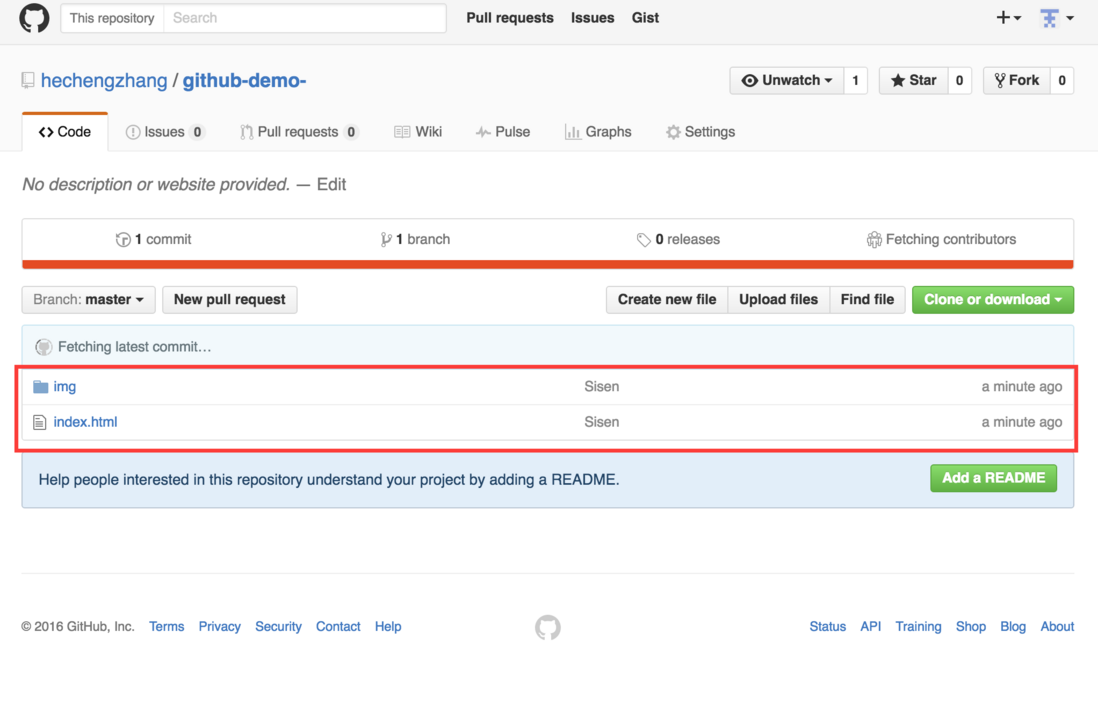Open Blog footer link

click(x=1013, y=627)
